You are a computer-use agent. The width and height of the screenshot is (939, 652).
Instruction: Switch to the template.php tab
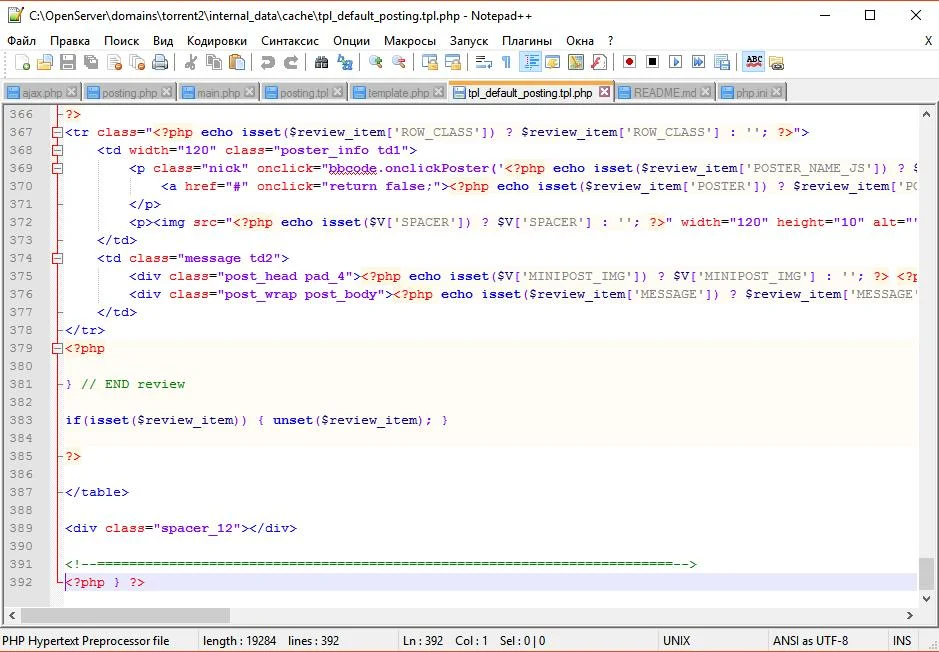398,93
